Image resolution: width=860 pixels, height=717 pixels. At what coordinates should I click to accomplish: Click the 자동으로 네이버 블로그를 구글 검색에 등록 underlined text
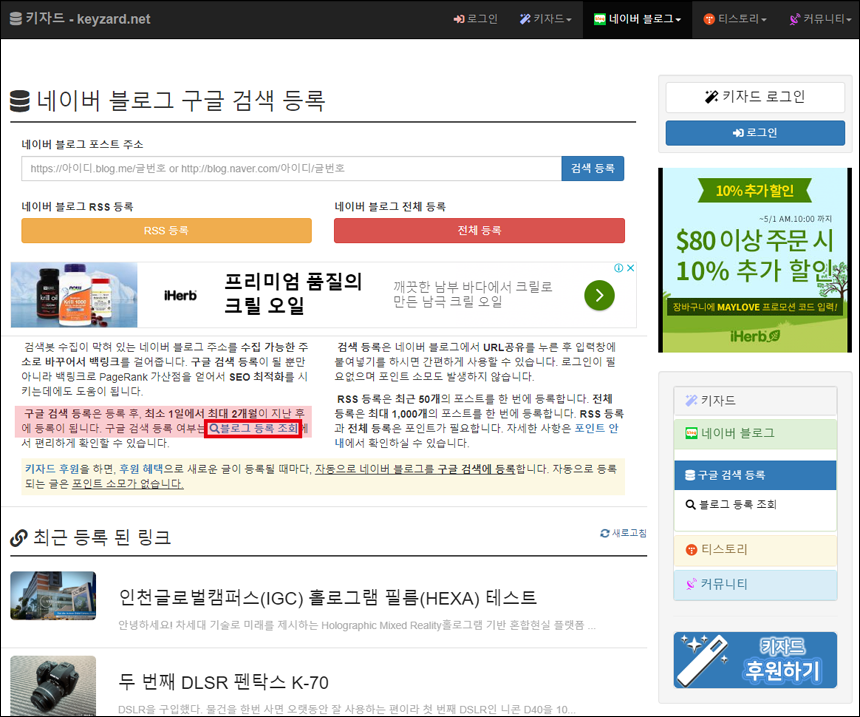pos(415,469)
